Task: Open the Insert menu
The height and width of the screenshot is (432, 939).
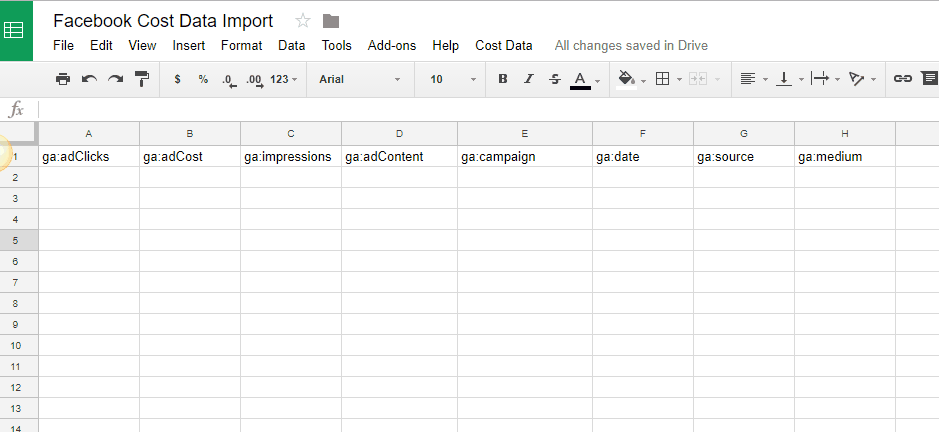Action: (189, 46)
